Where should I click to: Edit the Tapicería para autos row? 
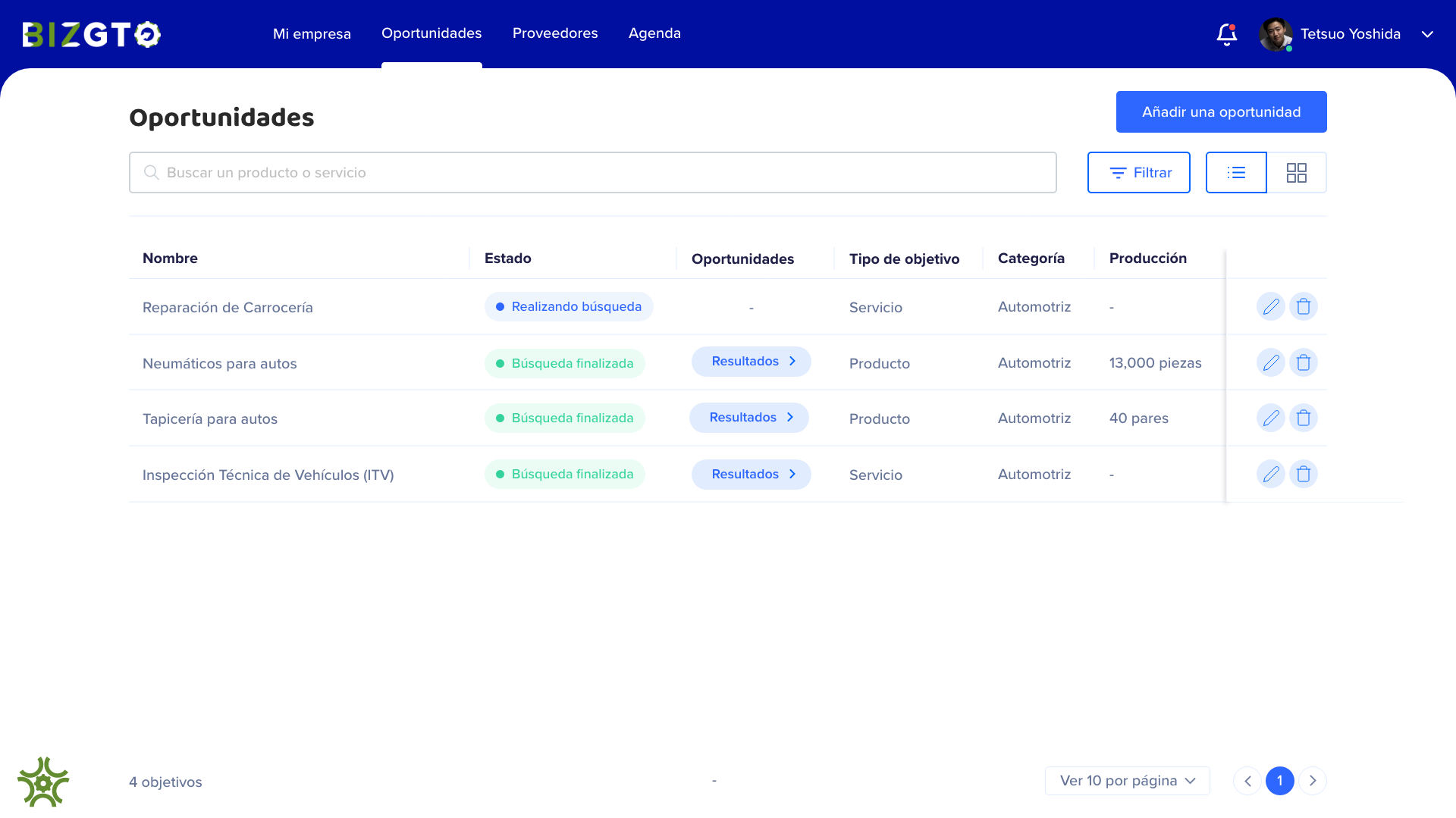click(1271, 418)
